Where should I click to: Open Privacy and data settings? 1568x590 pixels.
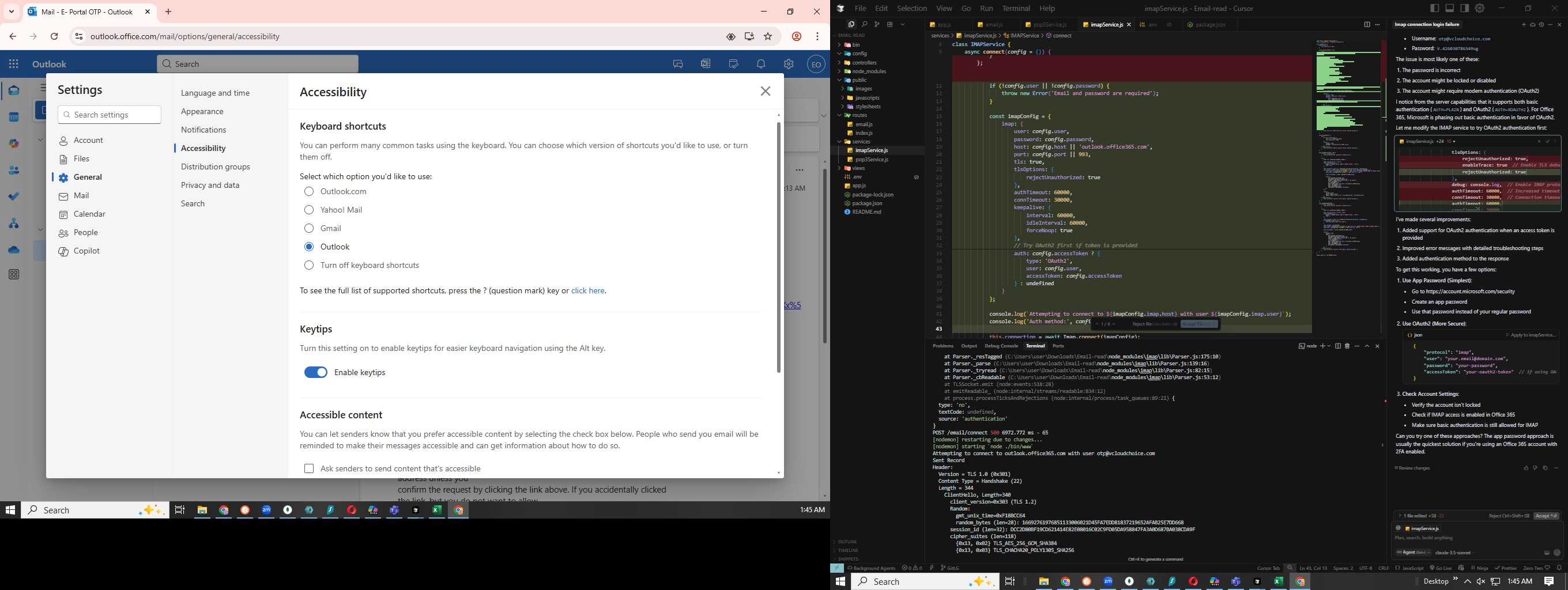point(210,185)
